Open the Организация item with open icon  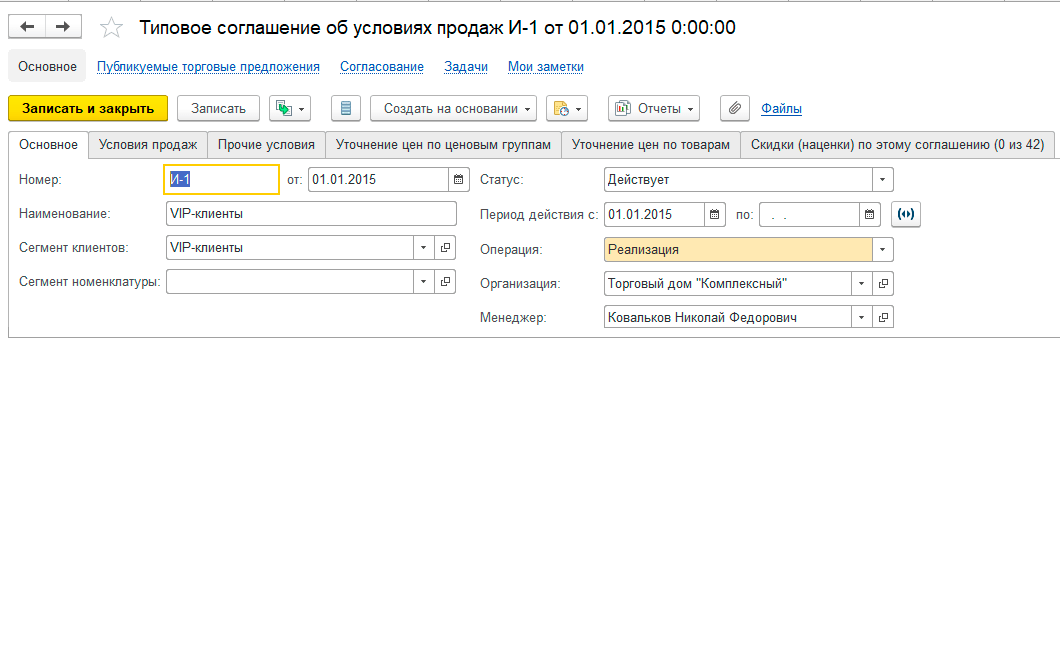click(883, 283)
